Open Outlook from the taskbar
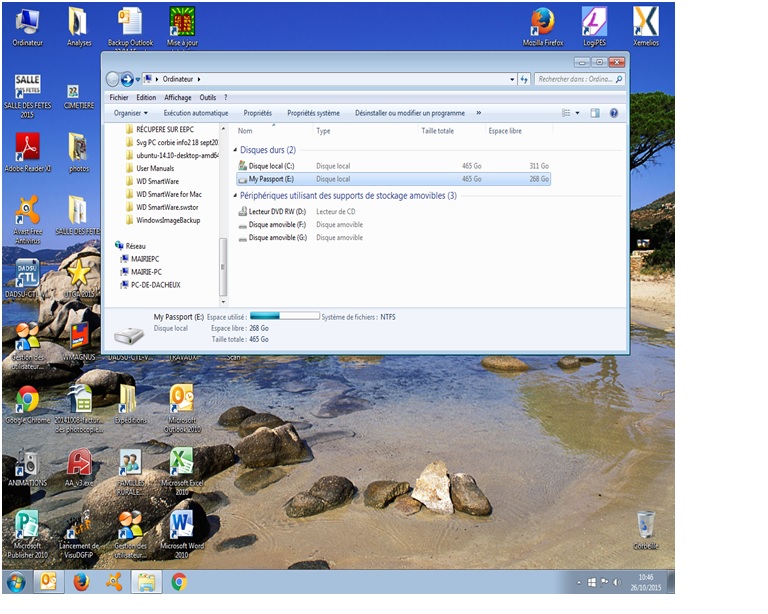The height and width of the screenshot is (614, 768). tap(48, 582)
